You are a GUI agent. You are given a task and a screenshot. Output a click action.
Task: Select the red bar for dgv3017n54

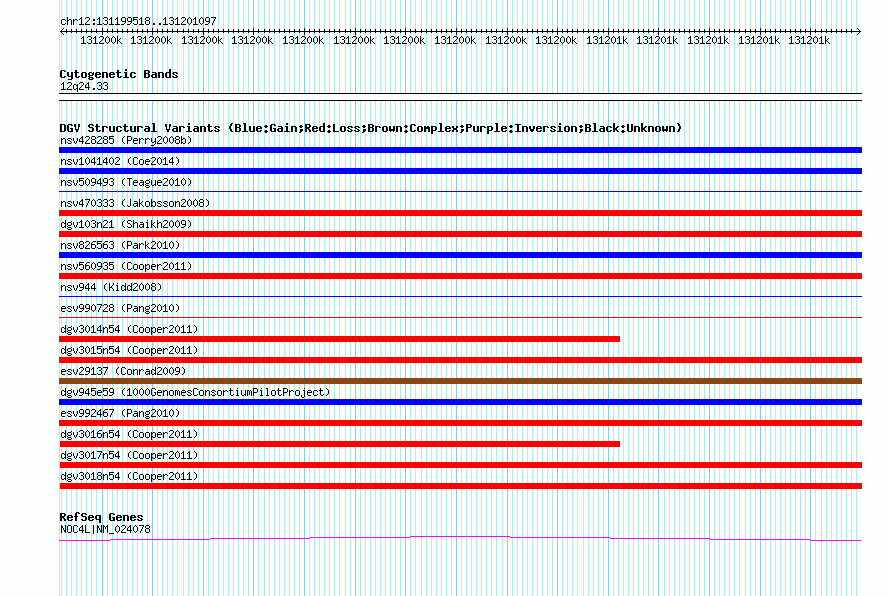pos(460,465)
